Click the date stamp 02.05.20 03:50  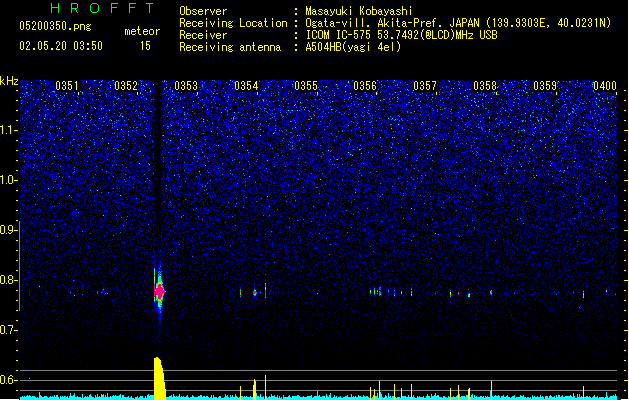[x=61, y=46]
